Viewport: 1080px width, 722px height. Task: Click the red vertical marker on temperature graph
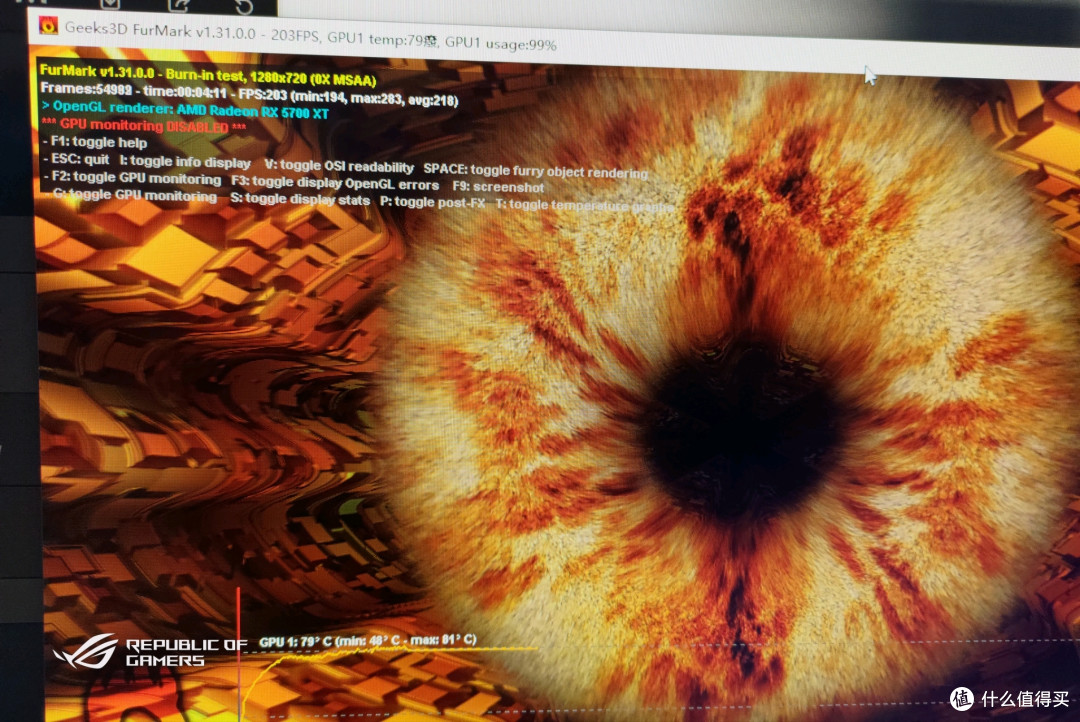(239, 653)
